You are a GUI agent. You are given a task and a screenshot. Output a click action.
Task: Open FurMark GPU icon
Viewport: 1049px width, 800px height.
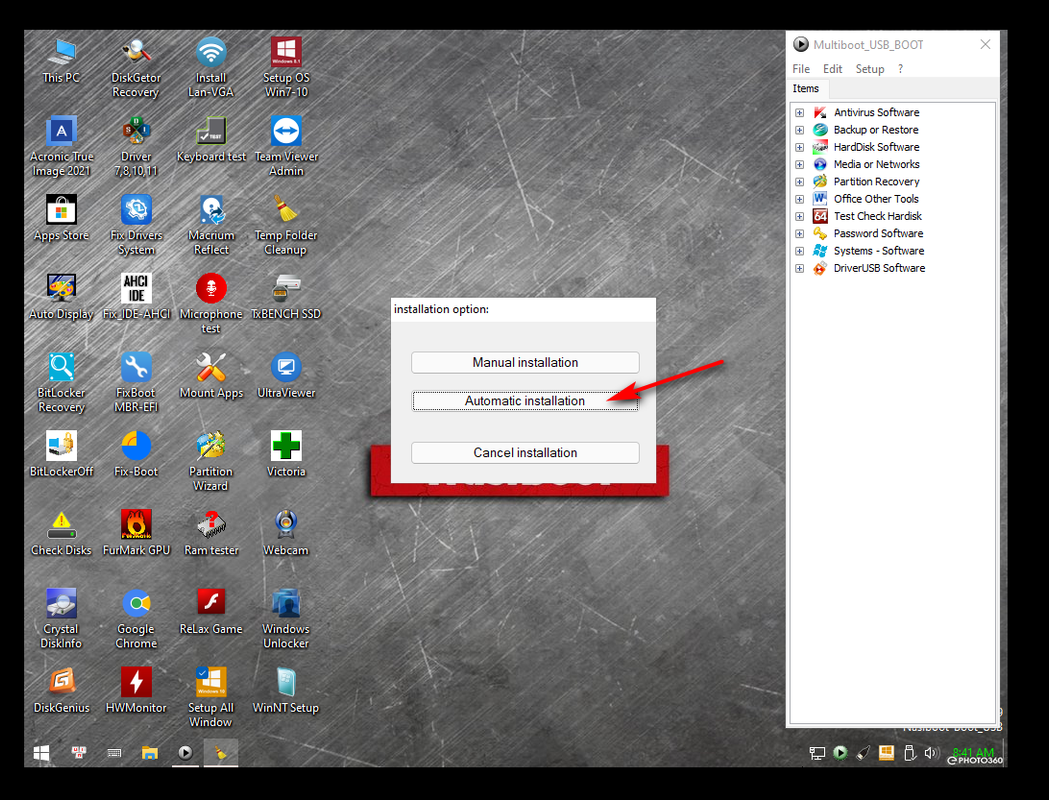point(136,533)
